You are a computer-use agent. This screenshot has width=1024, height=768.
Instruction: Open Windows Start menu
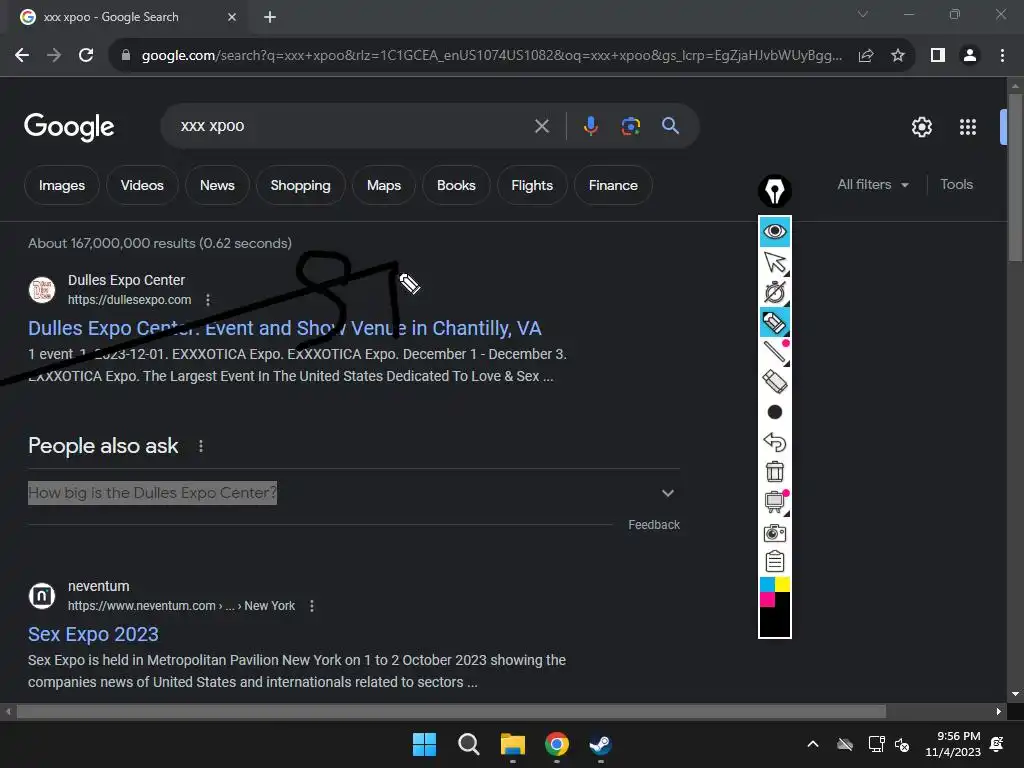tap(424, 744)
